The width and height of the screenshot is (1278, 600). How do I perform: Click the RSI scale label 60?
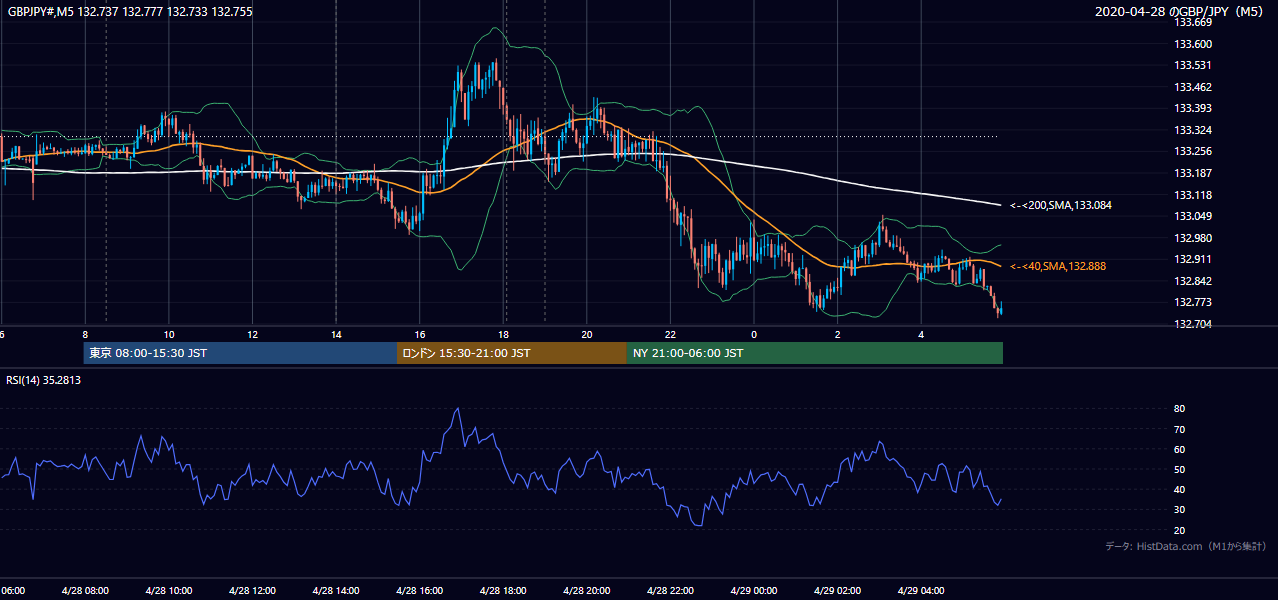click(x=1179, y=449)
